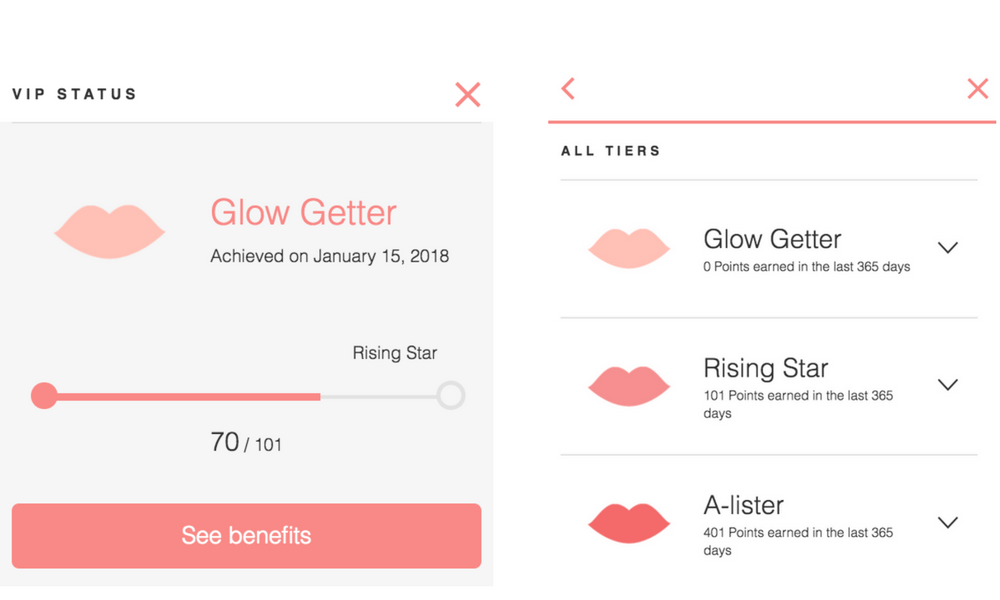
Task: Open the See benefits button
Action: [x=246, y=536]
